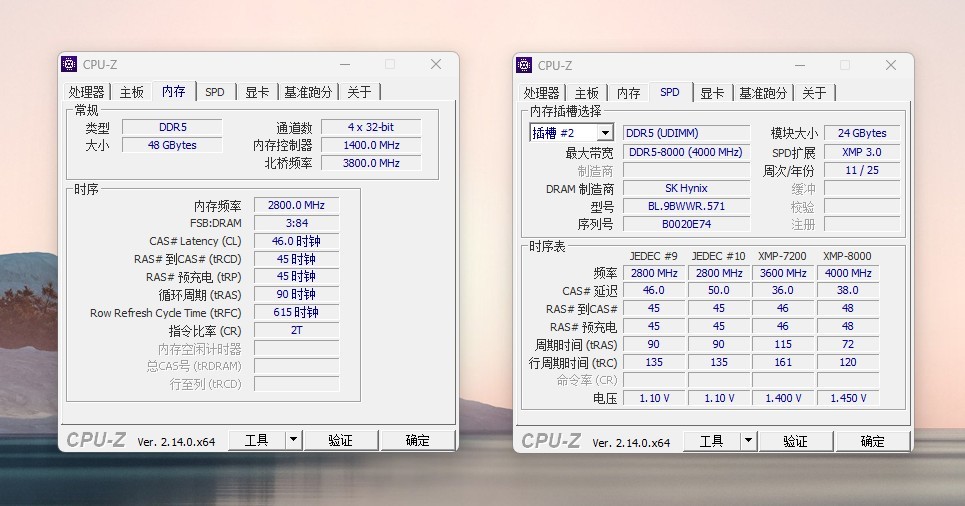Click the DDR5 type field
965x506 pixels.
(x=172, y=127)
